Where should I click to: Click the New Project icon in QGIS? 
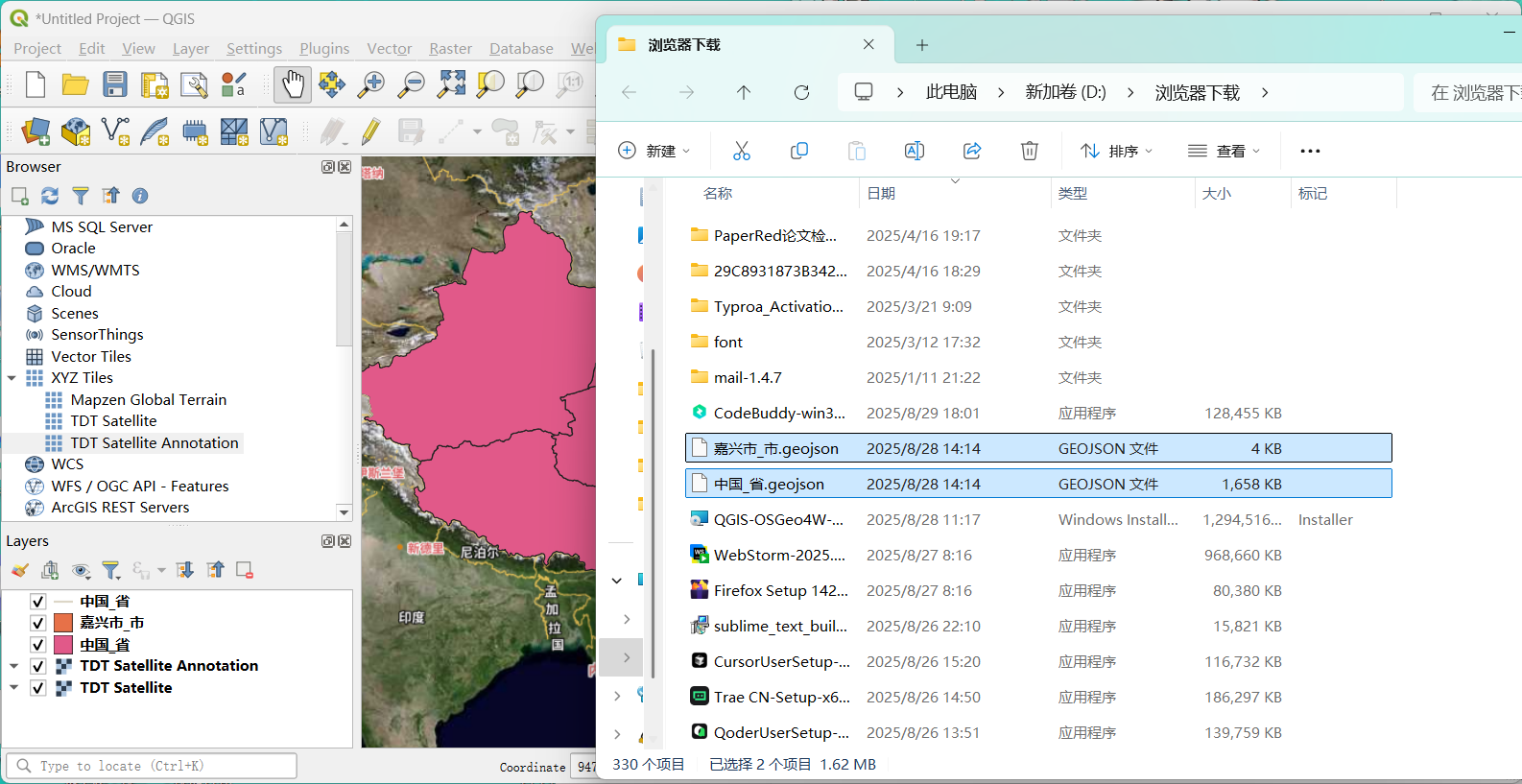[x=36, y=84]
